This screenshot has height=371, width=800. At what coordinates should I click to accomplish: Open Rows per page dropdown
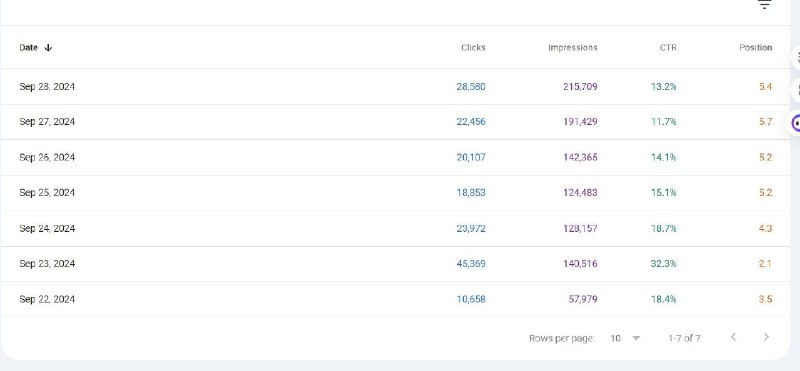[625, 338]
